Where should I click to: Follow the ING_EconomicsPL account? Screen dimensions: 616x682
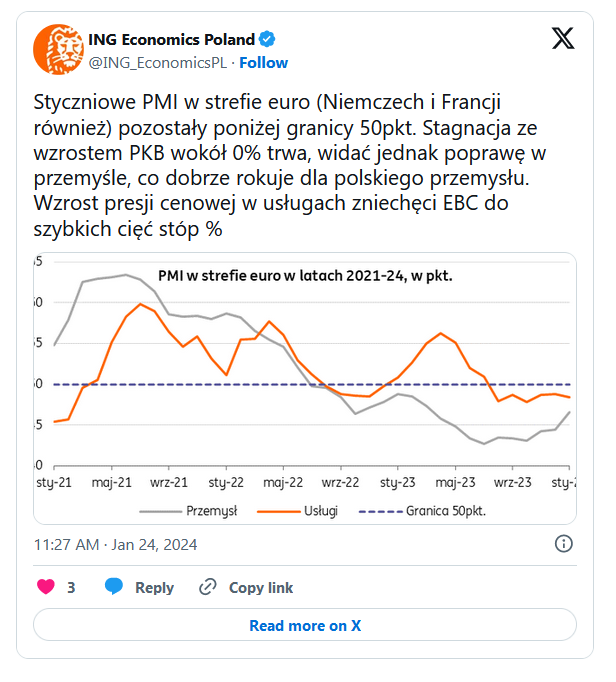(x=264, y=62)
